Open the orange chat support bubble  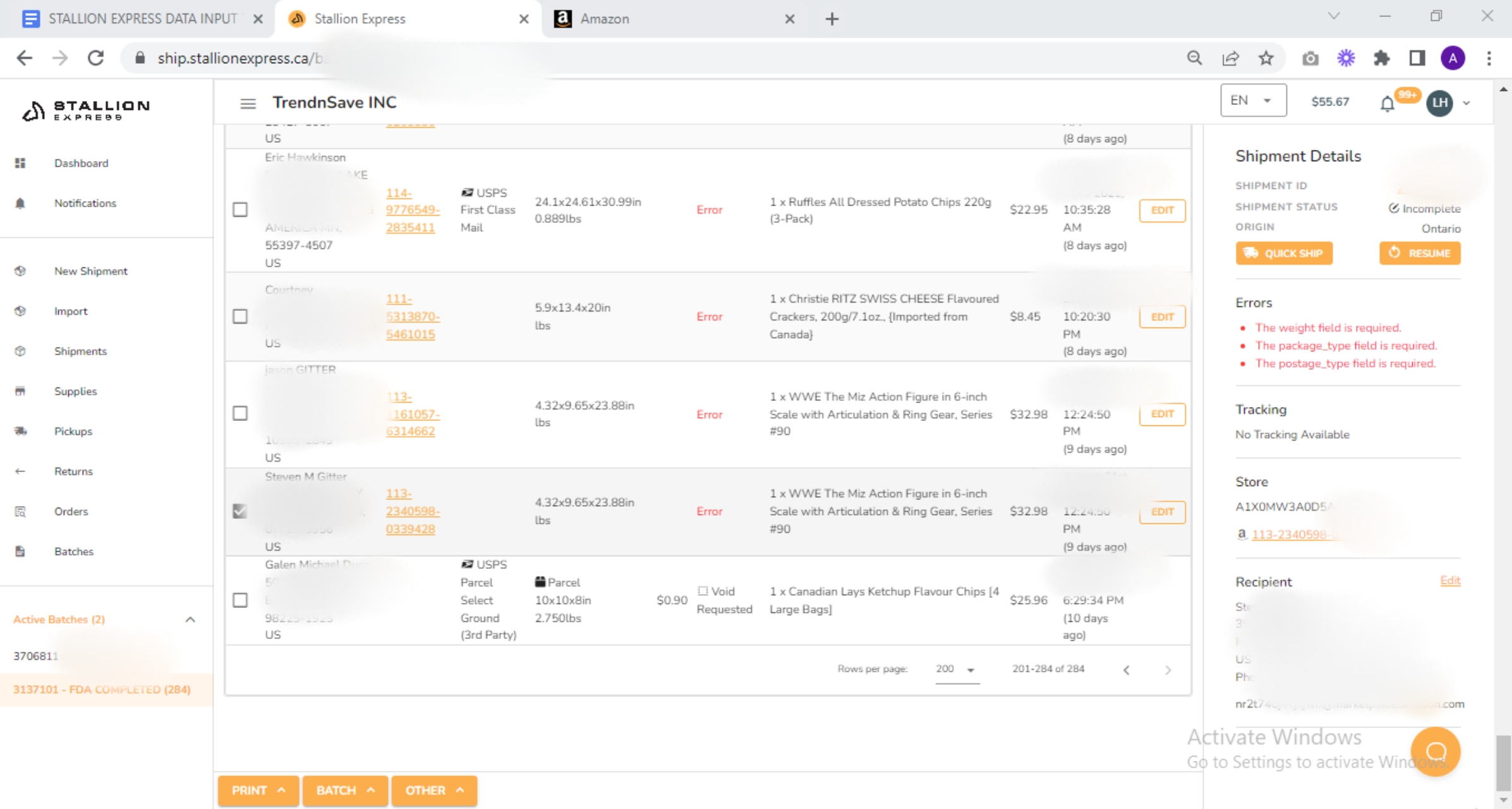click(x=1435, y=751)
